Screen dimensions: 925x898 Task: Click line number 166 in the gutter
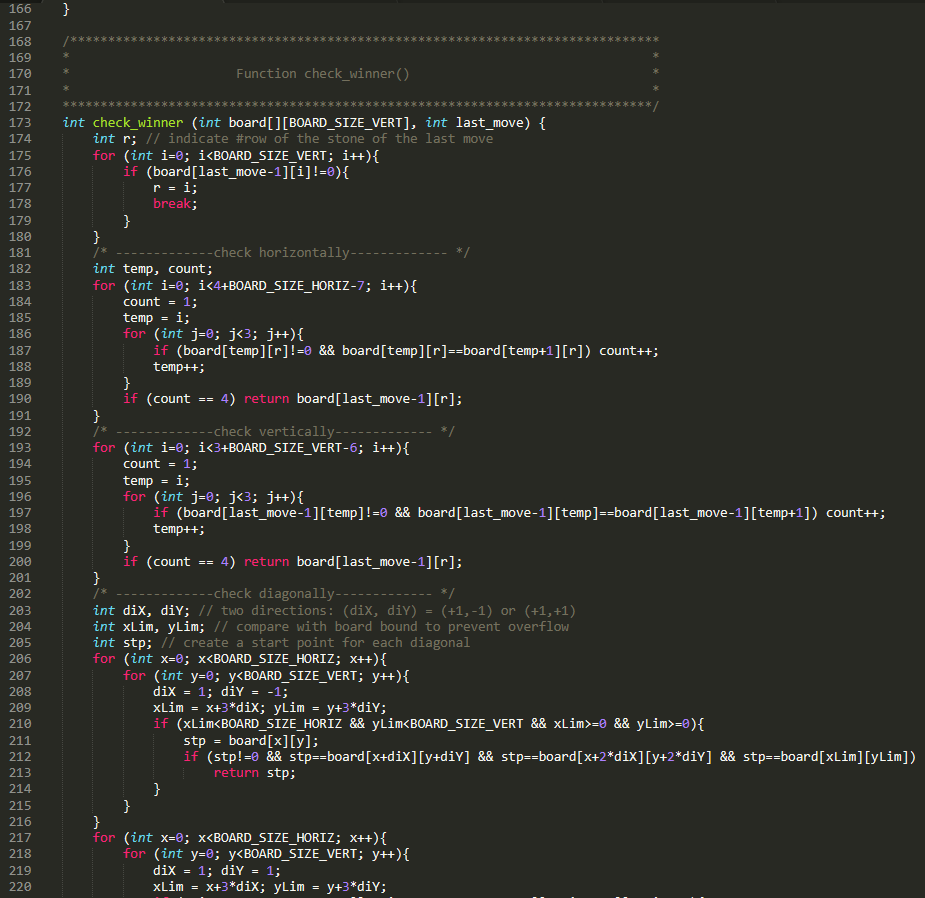click(20, 9)
